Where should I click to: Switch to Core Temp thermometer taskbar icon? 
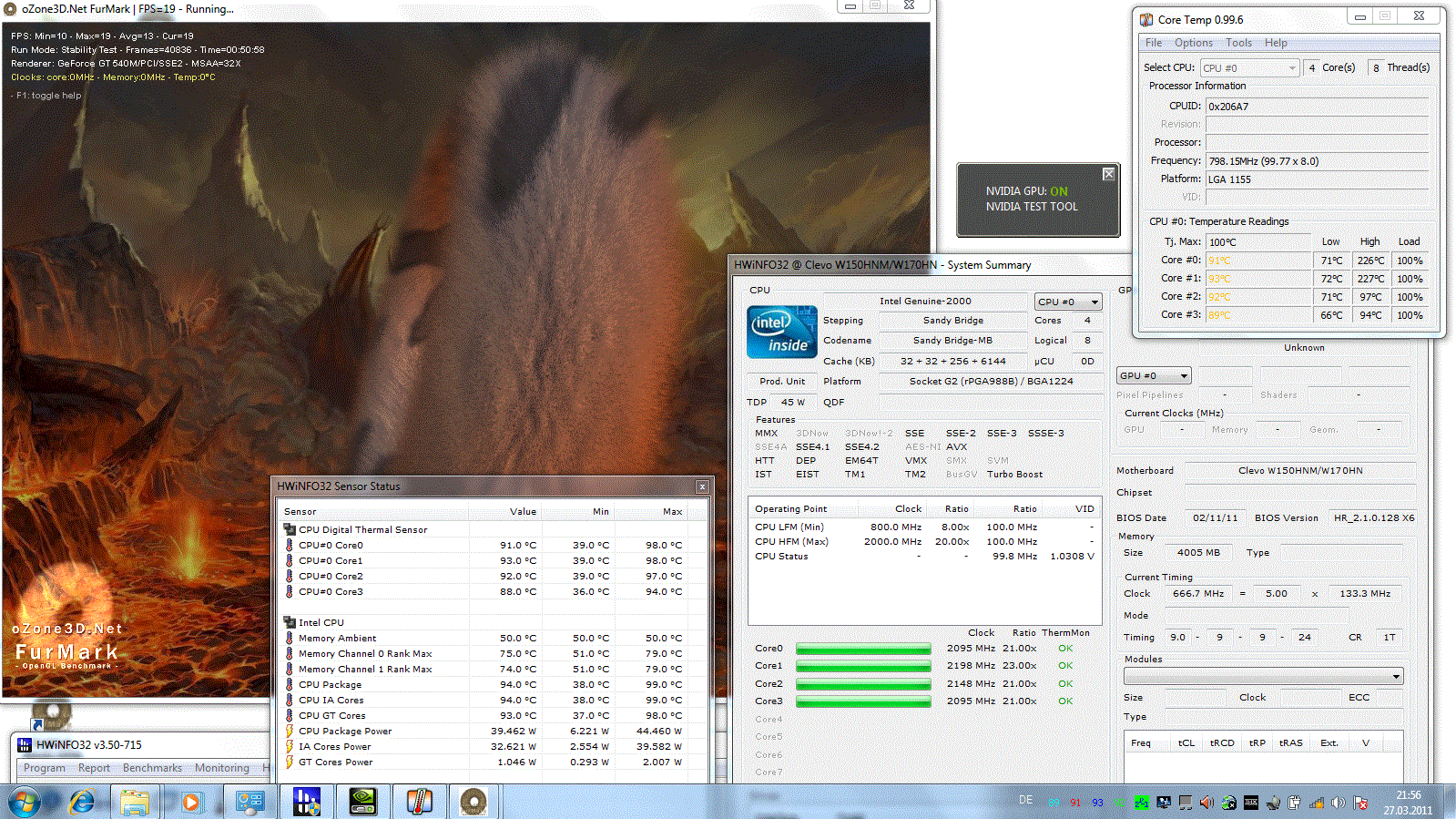[x=420, y=802]
